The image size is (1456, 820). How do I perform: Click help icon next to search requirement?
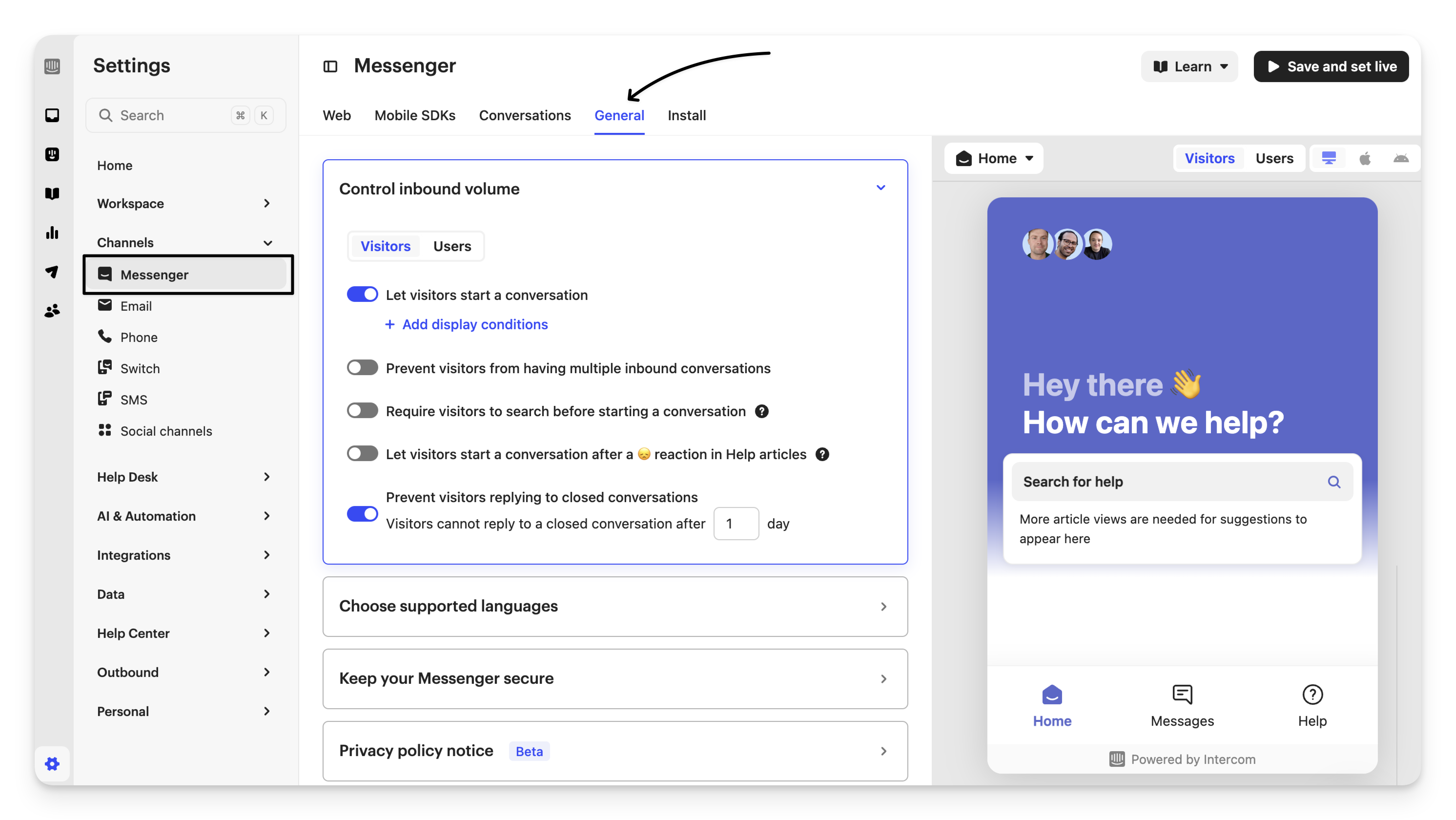pyautogui.click(x=761, y=411)
